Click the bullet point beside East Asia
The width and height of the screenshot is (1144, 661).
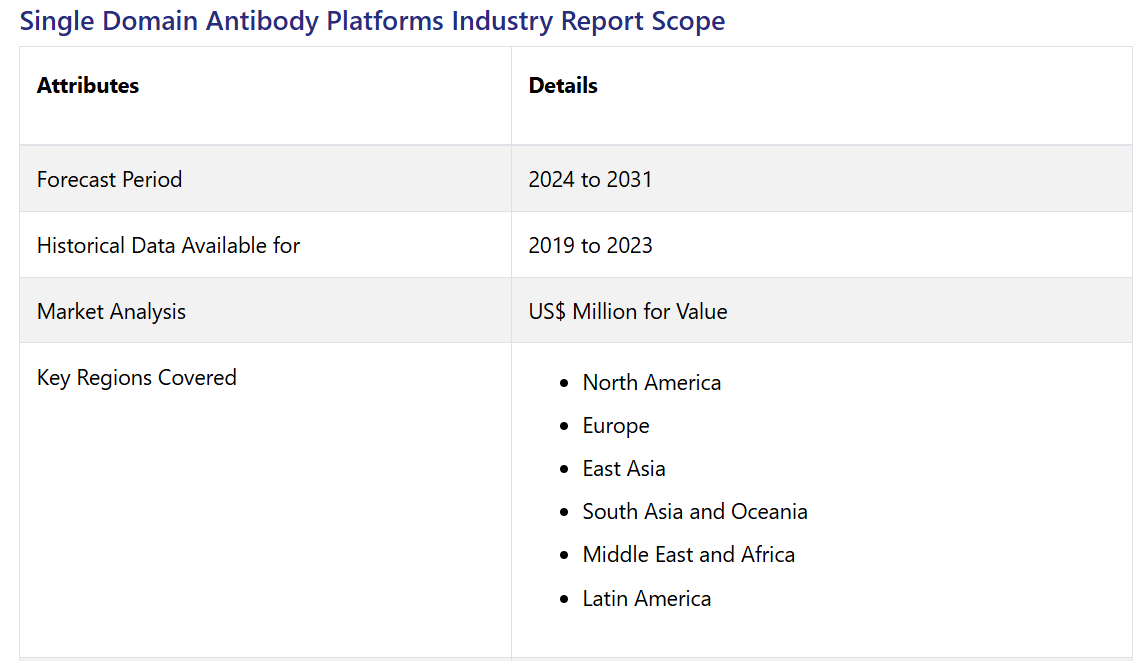pyautogui.click(x=565, y=470)
